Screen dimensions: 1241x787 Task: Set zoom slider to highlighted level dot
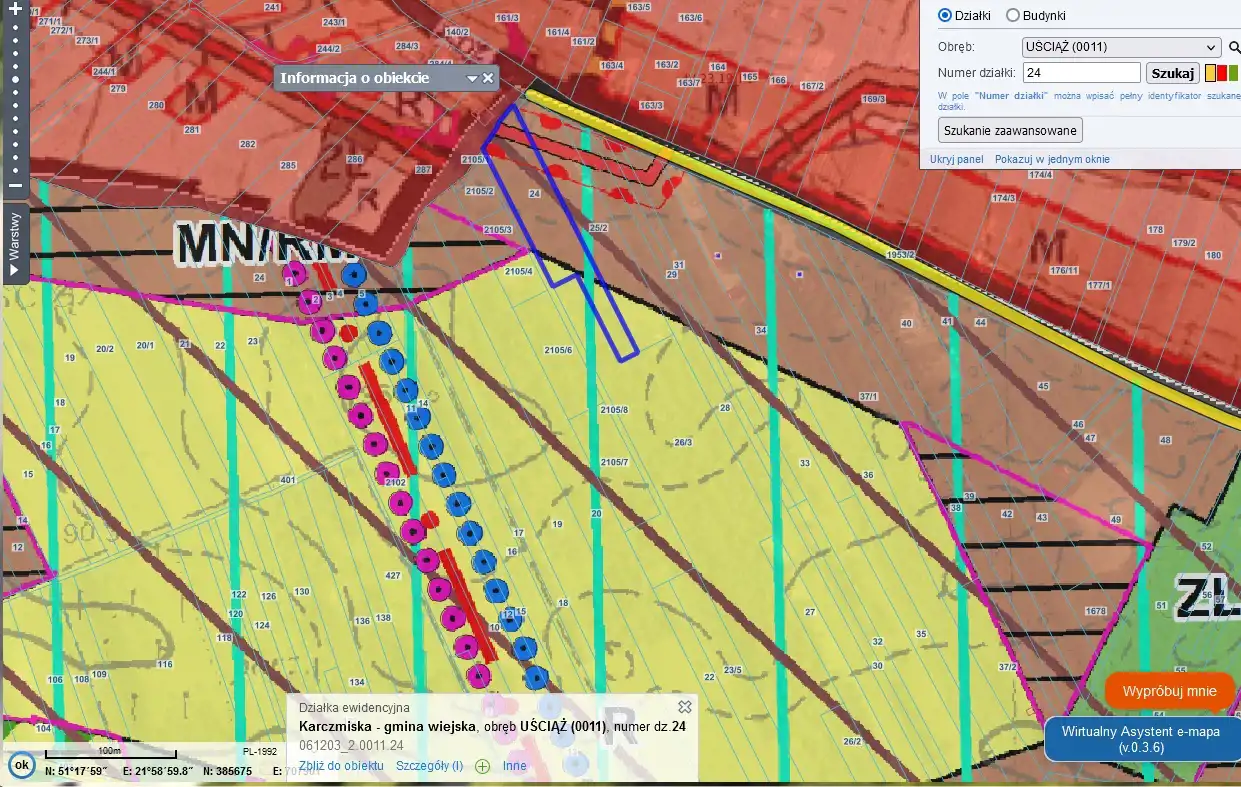[x=15, y=81]
